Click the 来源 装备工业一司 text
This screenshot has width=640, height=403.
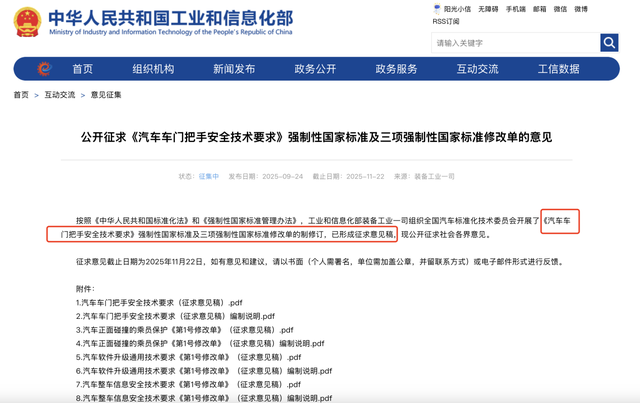point(424,176)
